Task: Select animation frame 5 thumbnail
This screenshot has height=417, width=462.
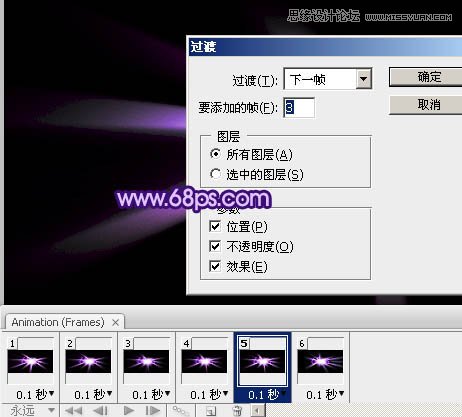Action: click(x=262, y=361)
